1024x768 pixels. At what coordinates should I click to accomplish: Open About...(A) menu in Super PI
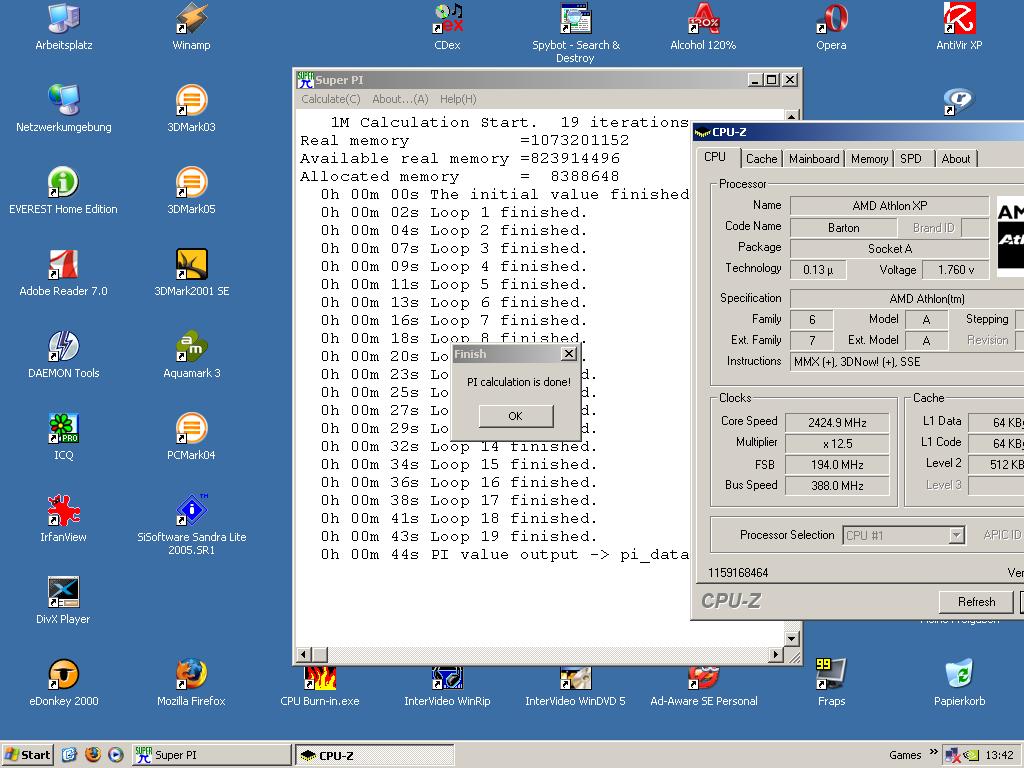click(x=400, y=99)
